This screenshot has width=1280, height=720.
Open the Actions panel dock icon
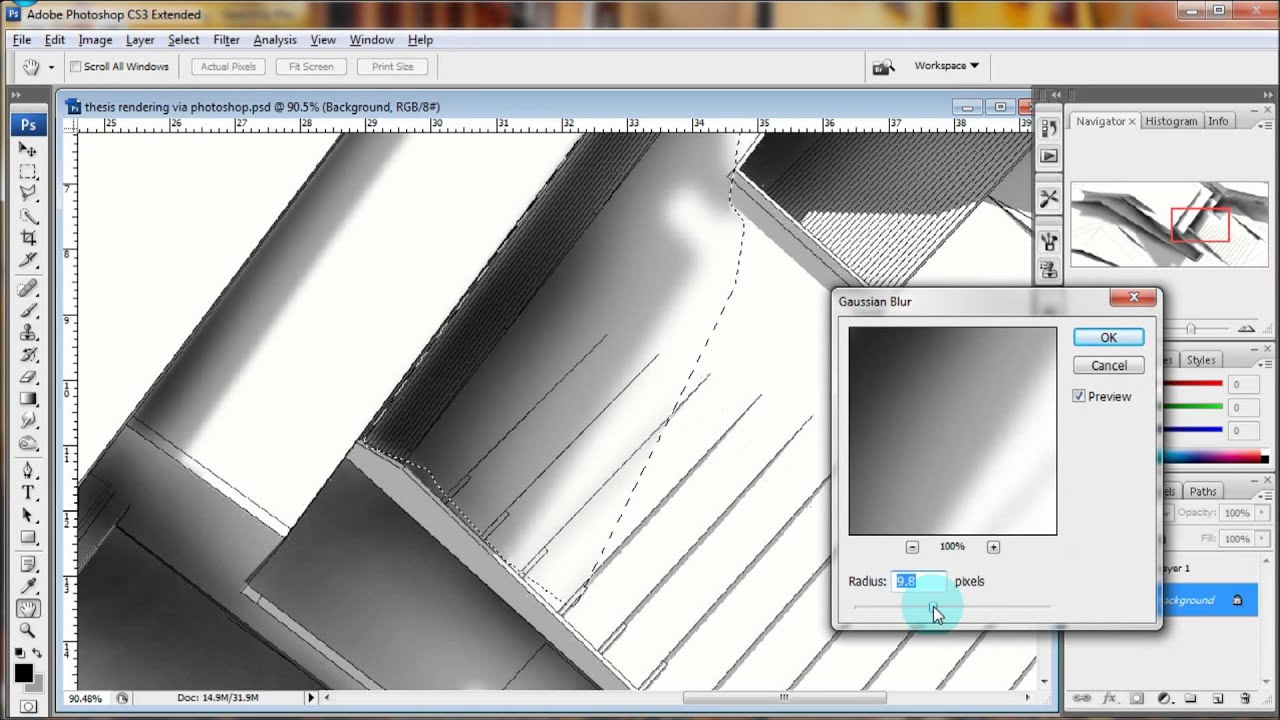click(x=1049, y=156)
